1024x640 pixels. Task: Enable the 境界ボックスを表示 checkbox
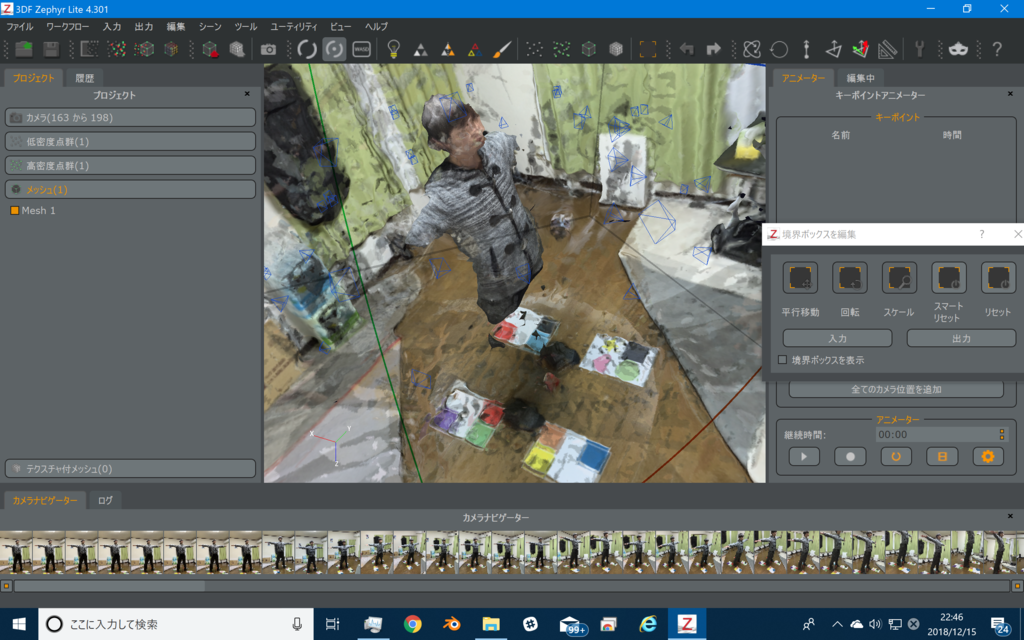click(x=782, y=360)
